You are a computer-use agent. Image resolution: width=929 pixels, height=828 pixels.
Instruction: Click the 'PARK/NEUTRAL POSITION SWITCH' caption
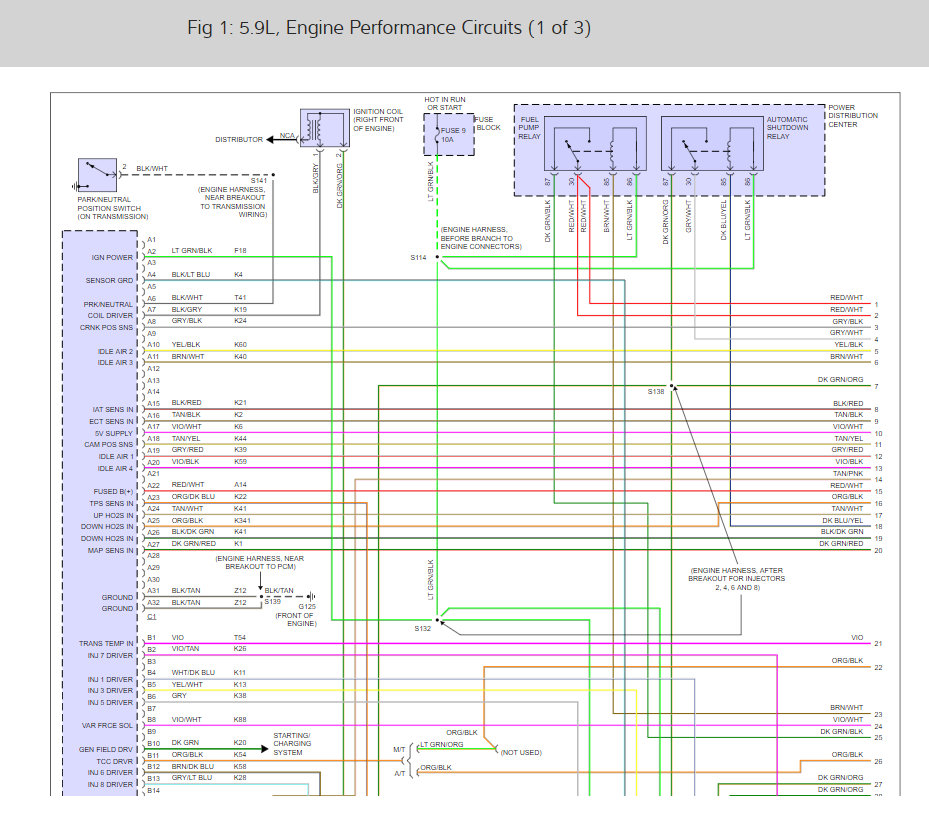coord(113,208)
